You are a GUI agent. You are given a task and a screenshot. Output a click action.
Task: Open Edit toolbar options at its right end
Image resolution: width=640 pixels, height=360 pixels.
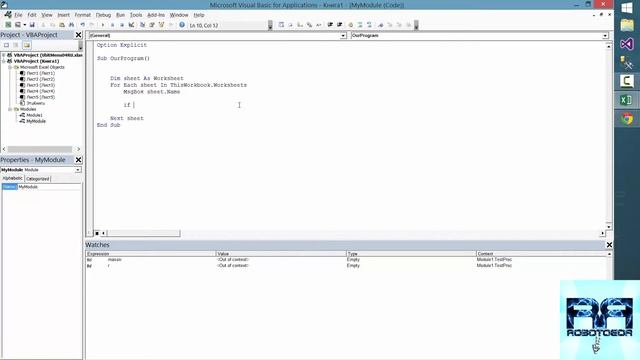[x=416, y=25]
